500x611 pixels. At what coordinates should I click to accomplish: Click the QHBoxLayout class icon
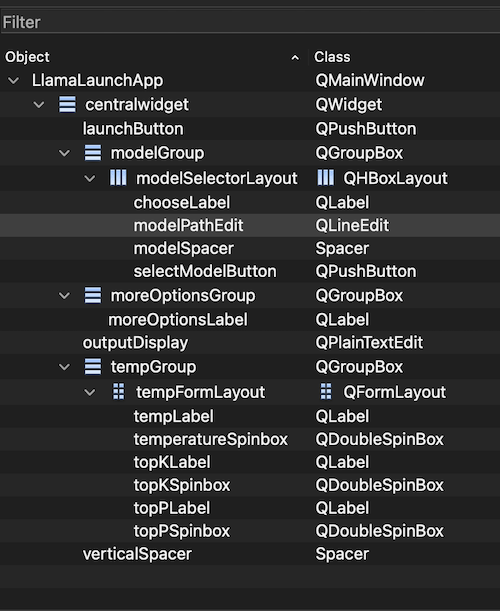tap(325, 178)
